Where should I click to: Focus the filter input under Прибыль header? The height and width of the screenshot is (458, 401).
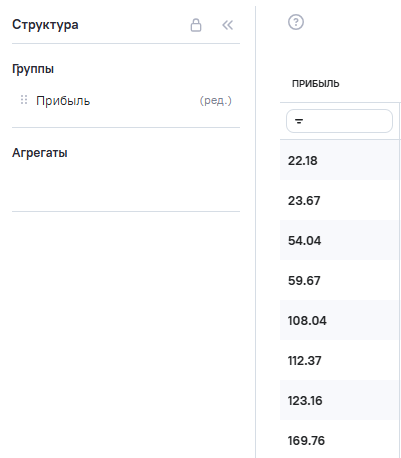(x=339, y=121)
